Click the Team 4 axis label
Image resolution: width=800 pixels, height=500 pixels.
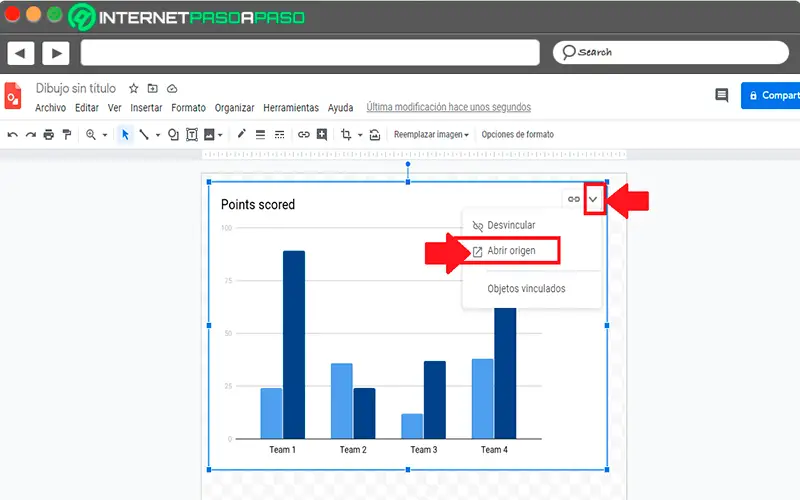pos(494,450)
